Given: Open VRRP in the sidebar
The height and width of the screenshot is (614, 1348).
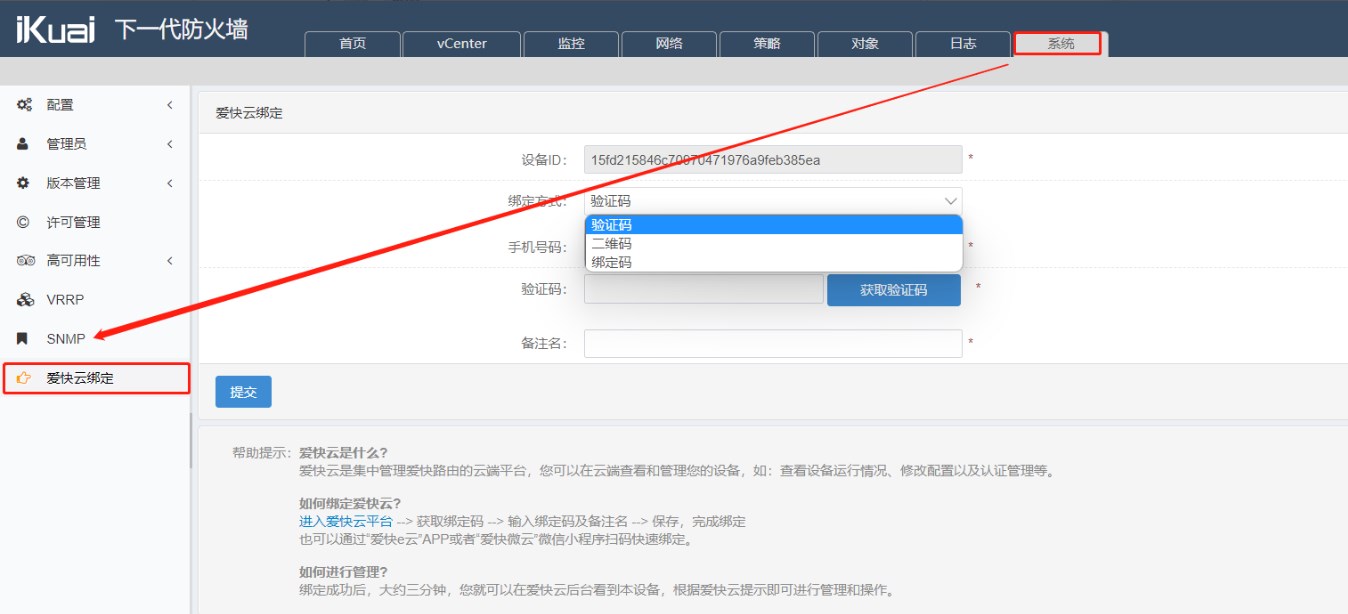Looking at the screenshot, I should click(95, 299).
